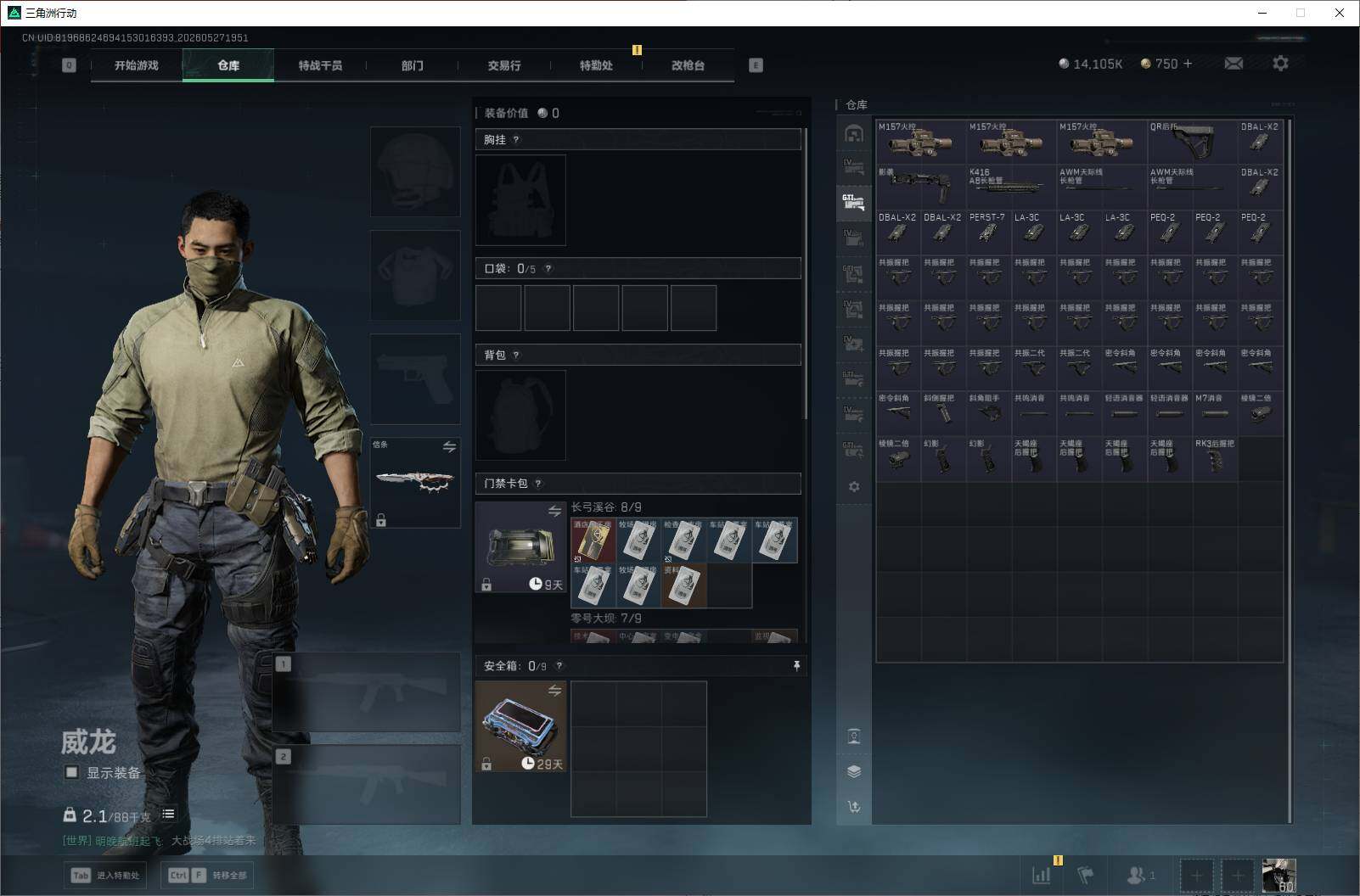Switch to 开始游戏 tab
The width and height of the screenshot is (1360, 896).
coord(137,65)
